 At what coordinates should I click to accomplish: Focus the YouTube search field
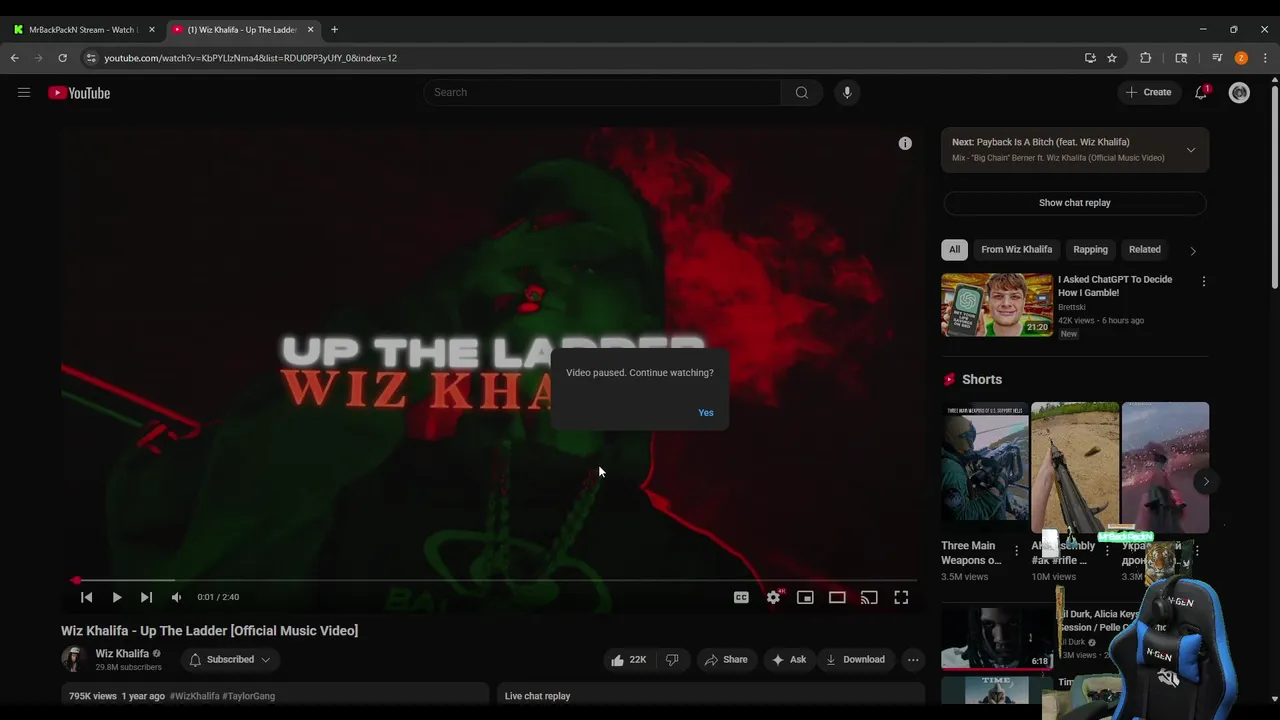[602, 93]
